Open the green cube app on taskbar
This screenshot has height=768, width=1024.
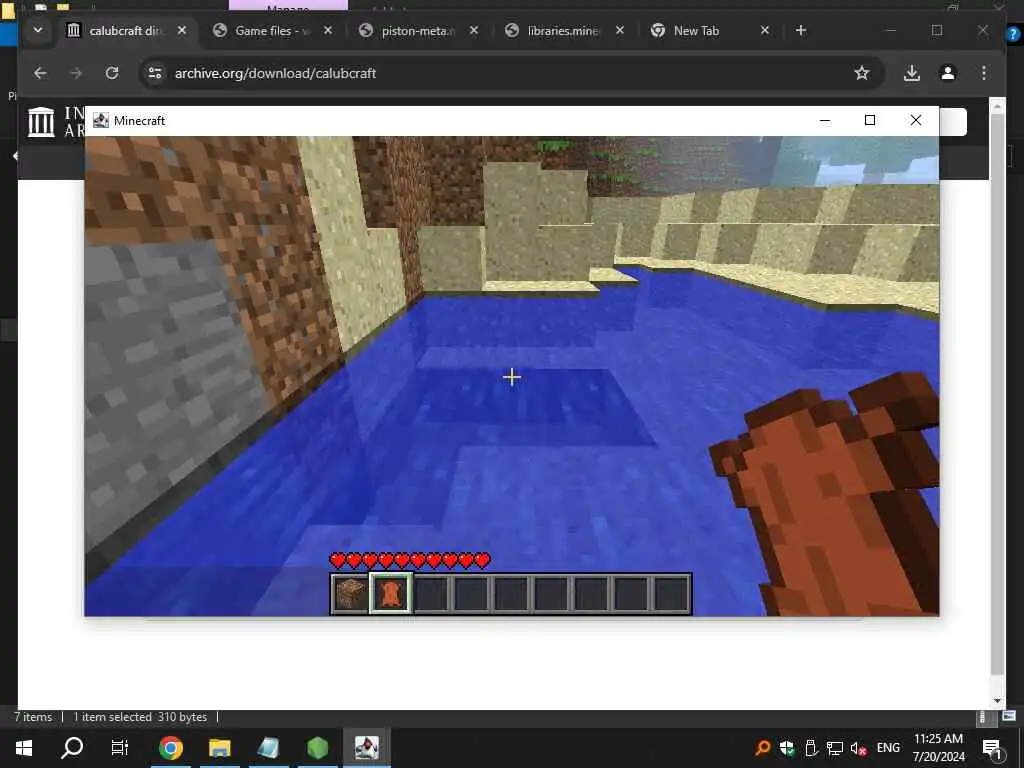point(317,748)
